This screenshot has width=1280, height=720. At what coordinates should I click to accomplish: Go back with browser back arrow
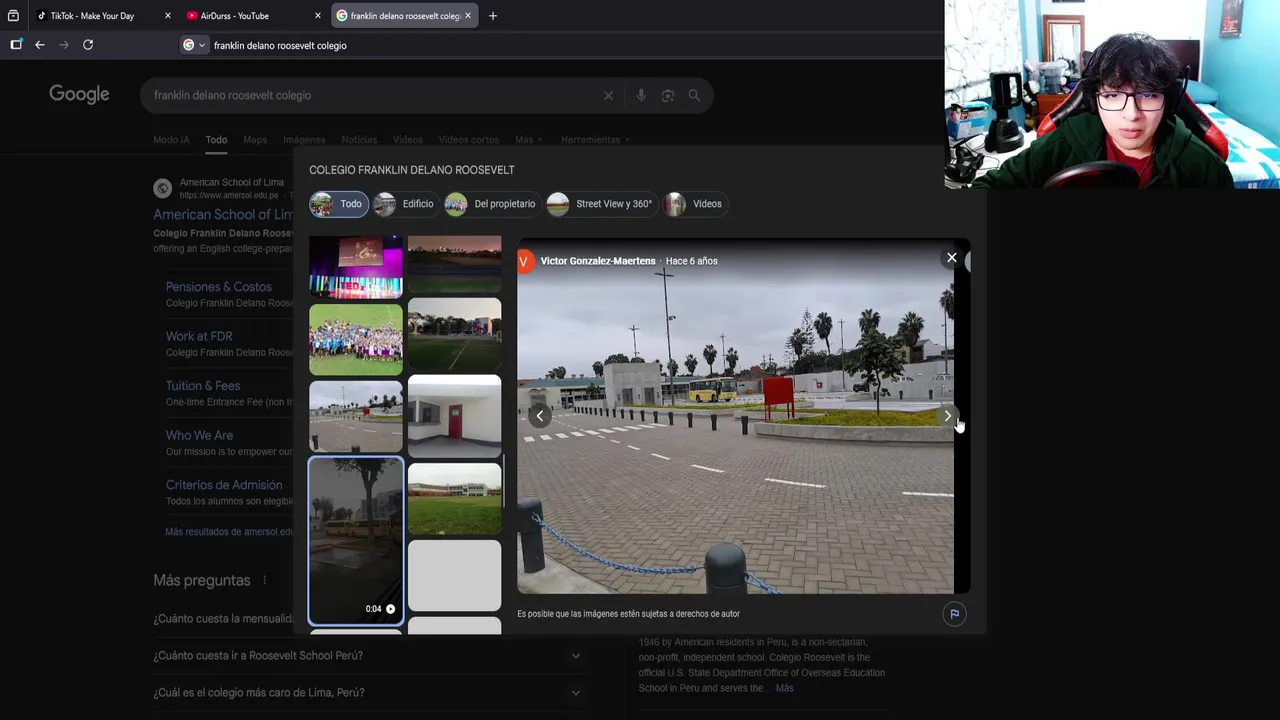[x=40, y=45]
